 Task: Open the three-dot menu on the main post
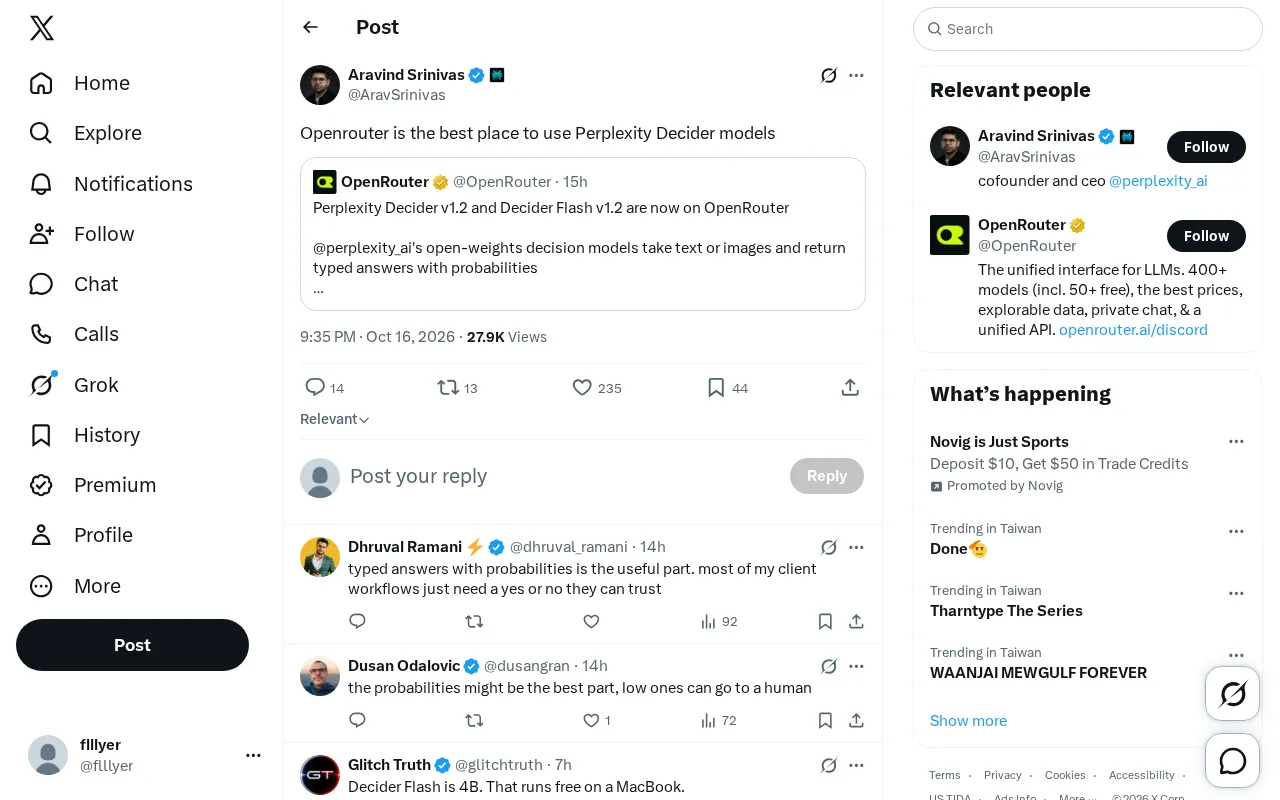[856, 75]
